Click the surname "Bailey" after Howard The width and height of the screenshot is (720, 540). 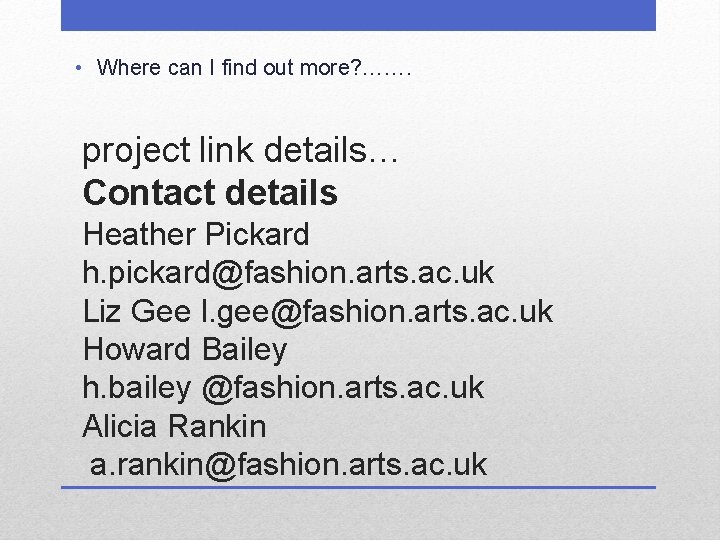[x=244, y=349]
